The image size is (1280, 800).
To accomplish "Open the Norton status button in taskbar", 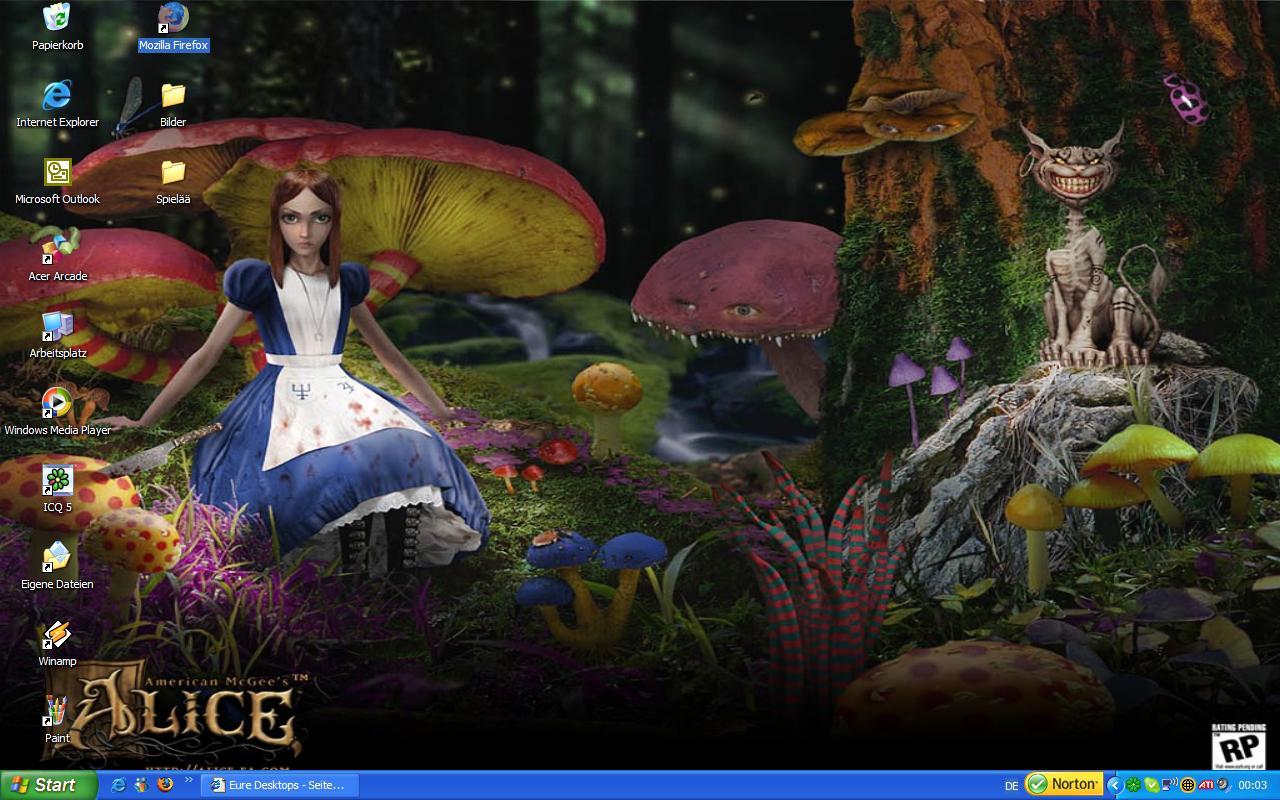I will pyautogui.click(x=1064, y=784).
